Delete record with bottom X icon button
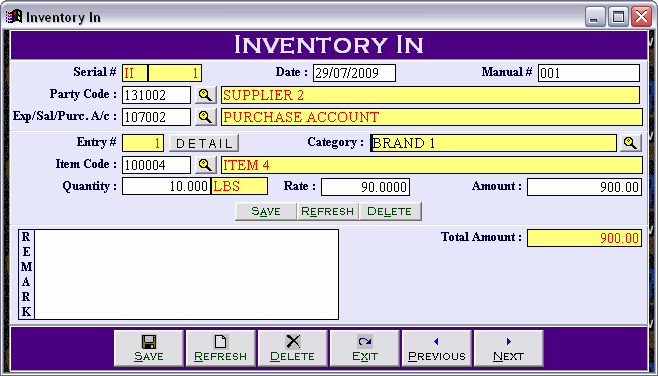 pyautogui.click(x=293, y=348)
